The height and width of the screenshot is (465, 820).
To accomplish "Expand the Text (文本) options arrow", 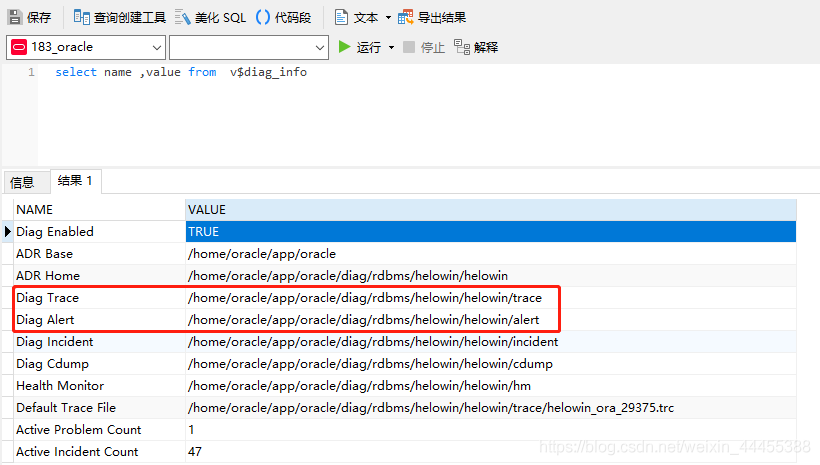I will 388,18.
